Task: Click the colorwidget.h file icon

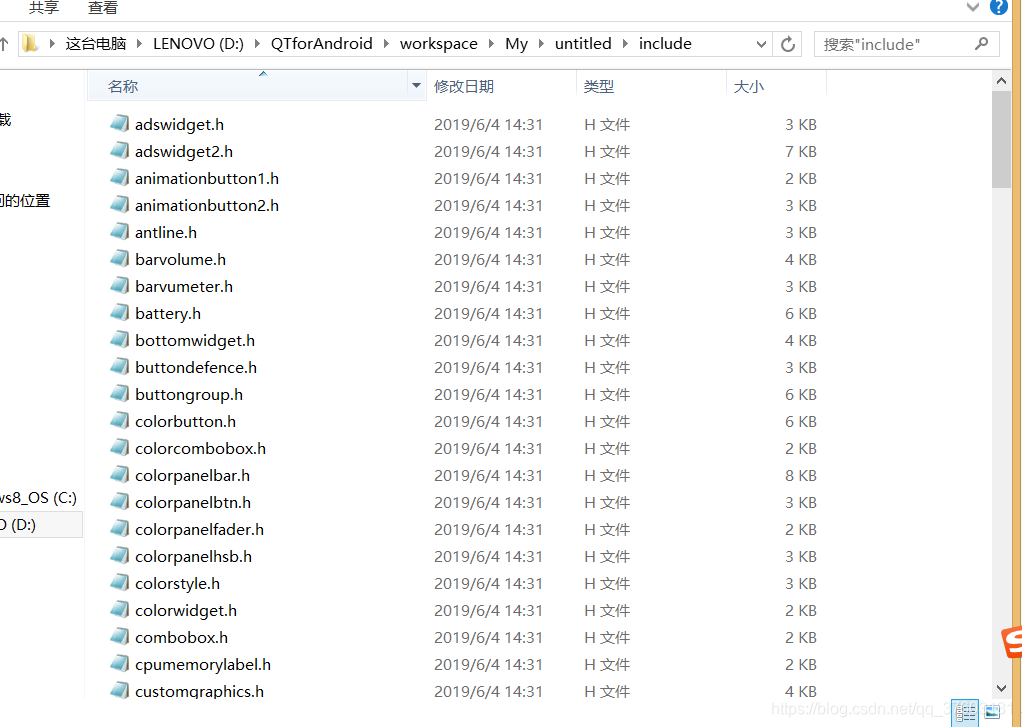Action: click(119, 610)
